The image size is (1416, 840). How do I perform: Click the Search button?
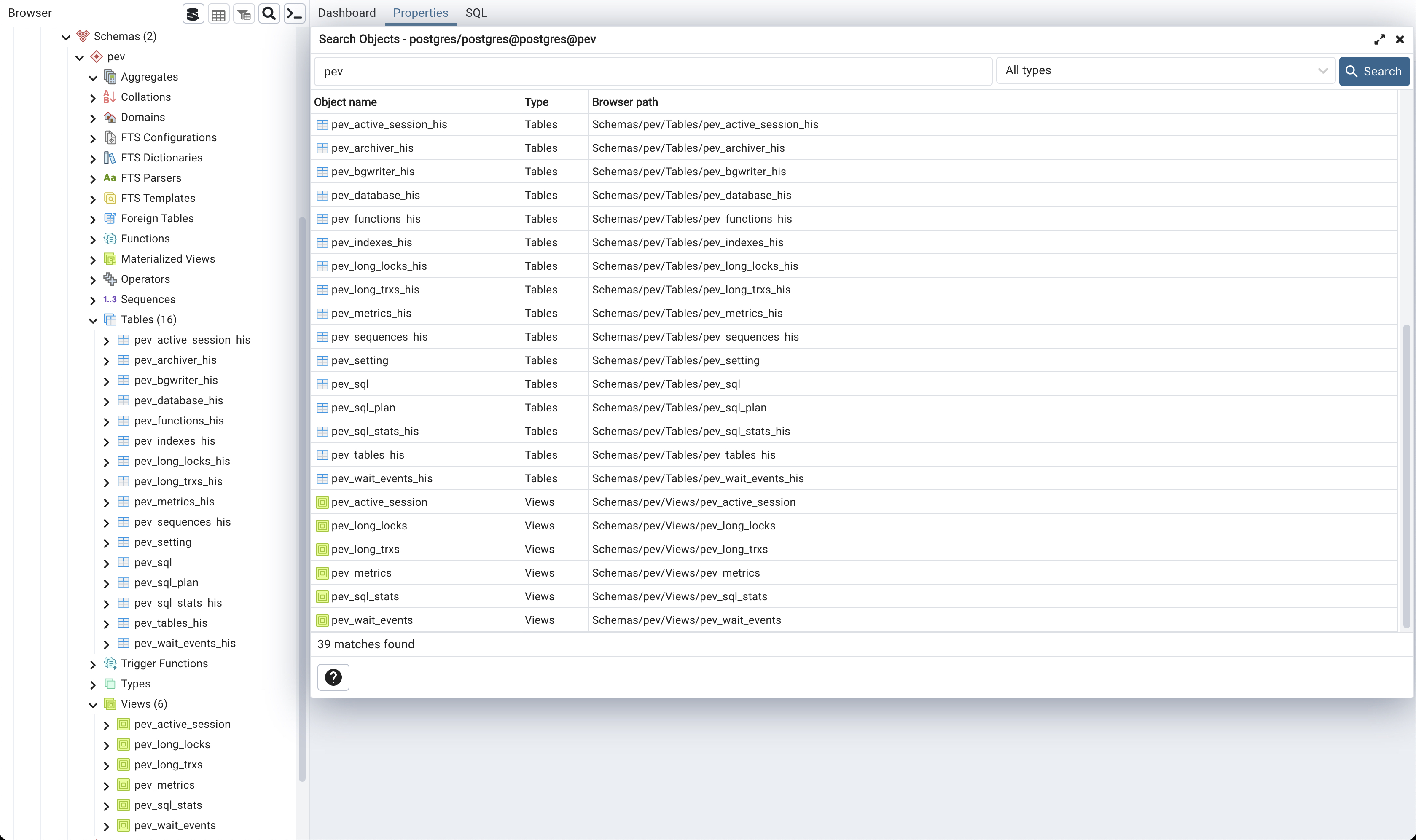(1374, 71)
